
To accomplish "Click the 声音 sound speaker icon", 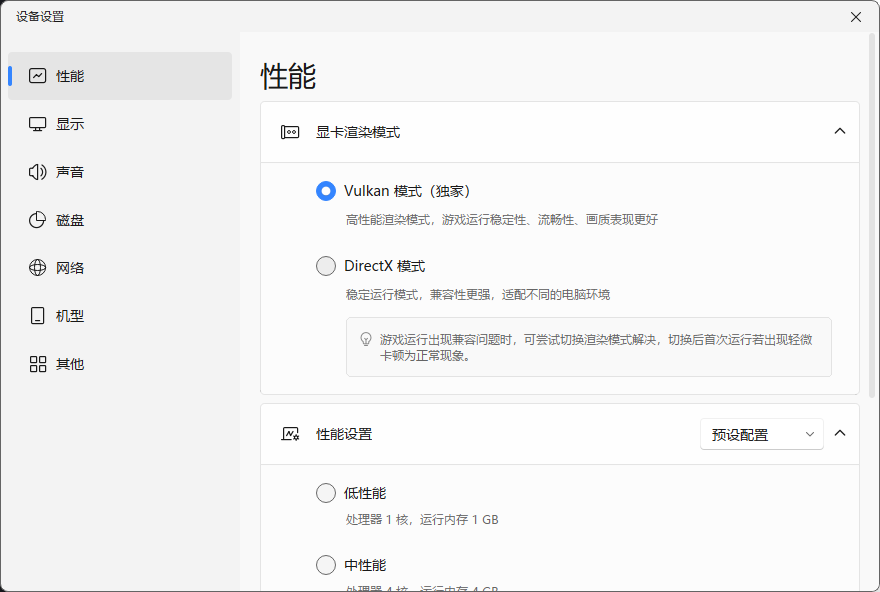I will (35, 171).
